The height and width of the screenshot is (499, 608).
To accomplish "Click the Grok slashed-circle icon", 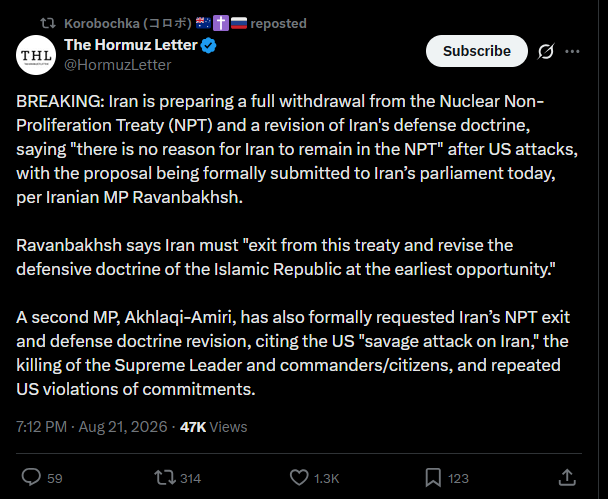I will 546,51.
